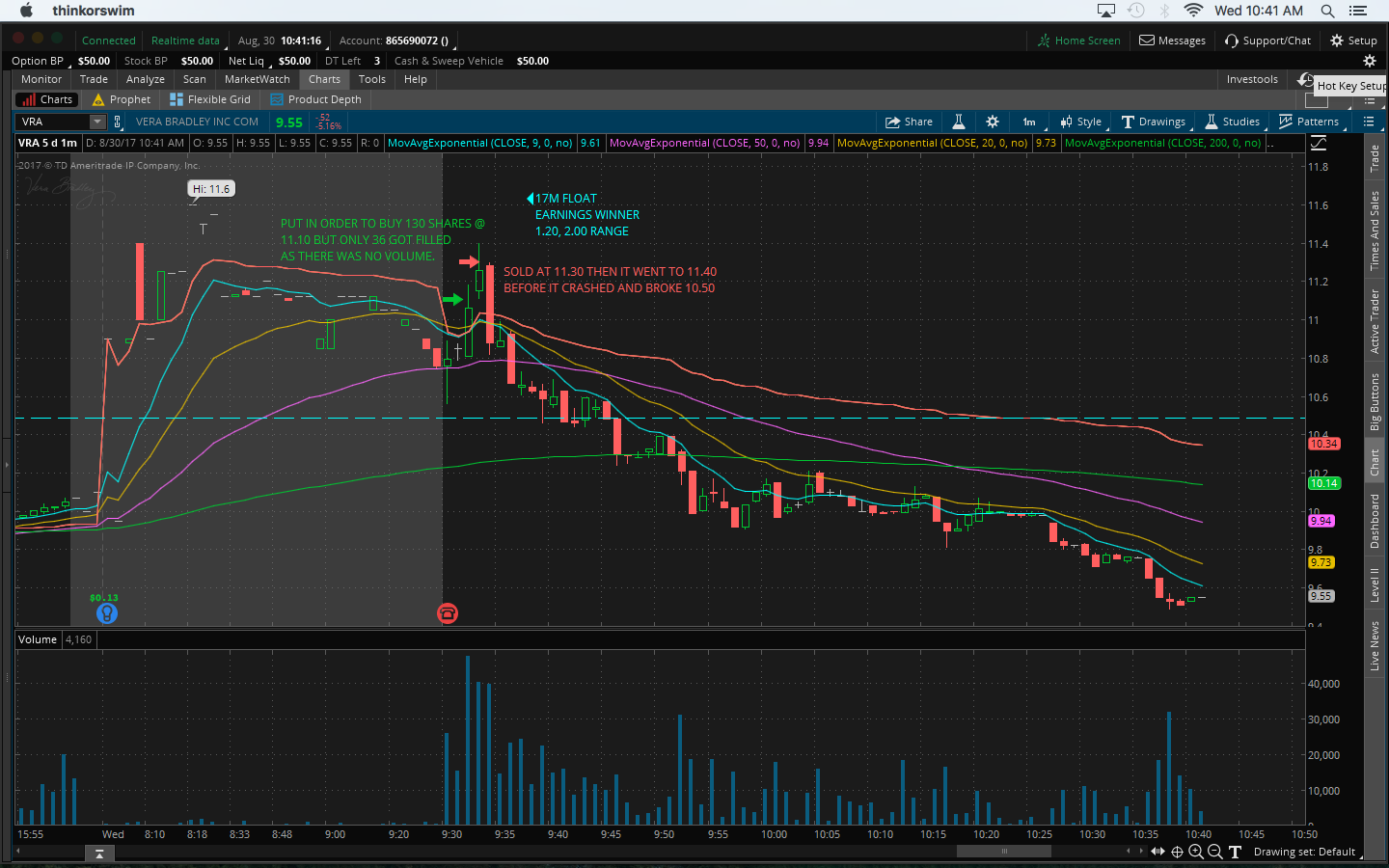Image resolution: width=1389 pixels, height=868 pixels.
Task: Toggle the Live News side panel
Action: click(1375, 646)
